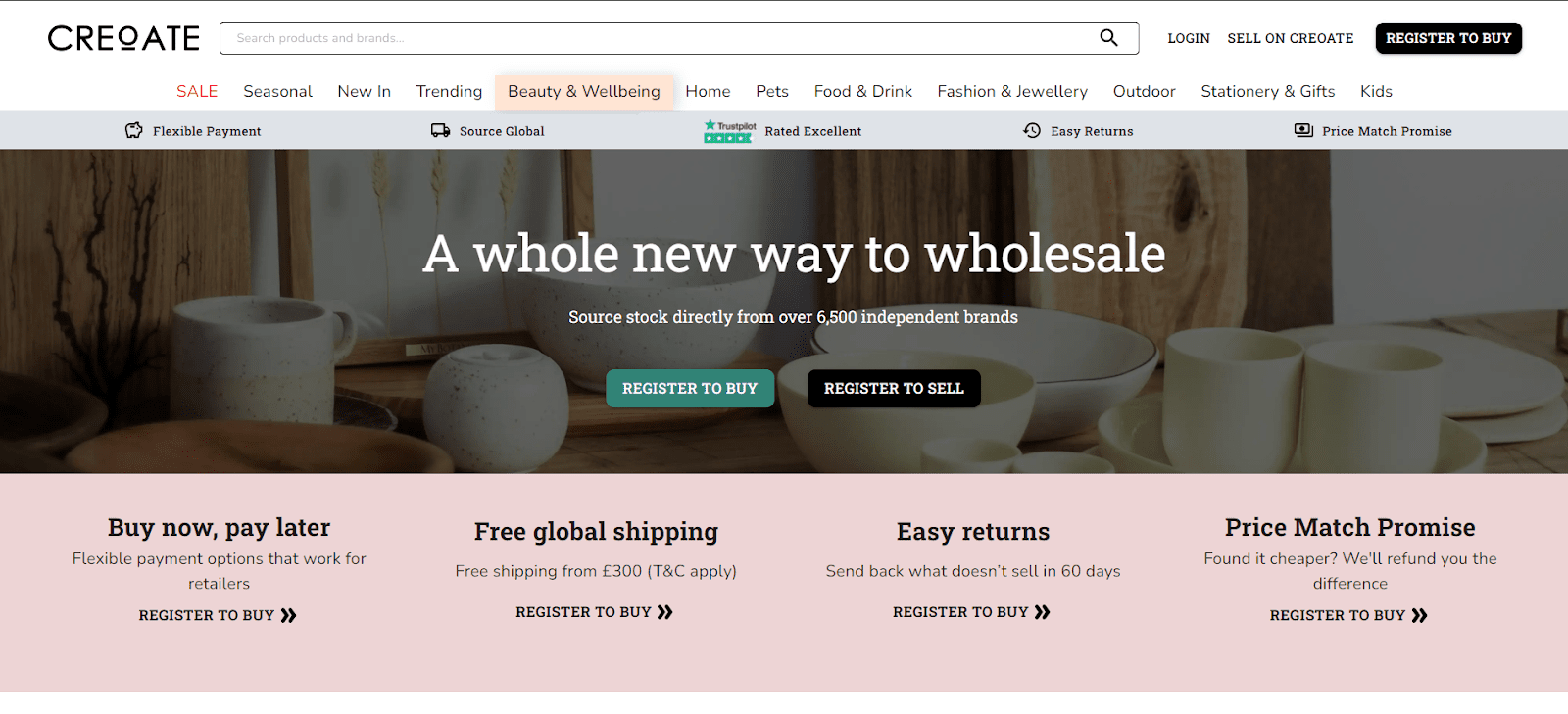This screenshot has width=1568, height=714.
Task: Click chevrons under Free global shipping
Action: (x=665, y=612)
